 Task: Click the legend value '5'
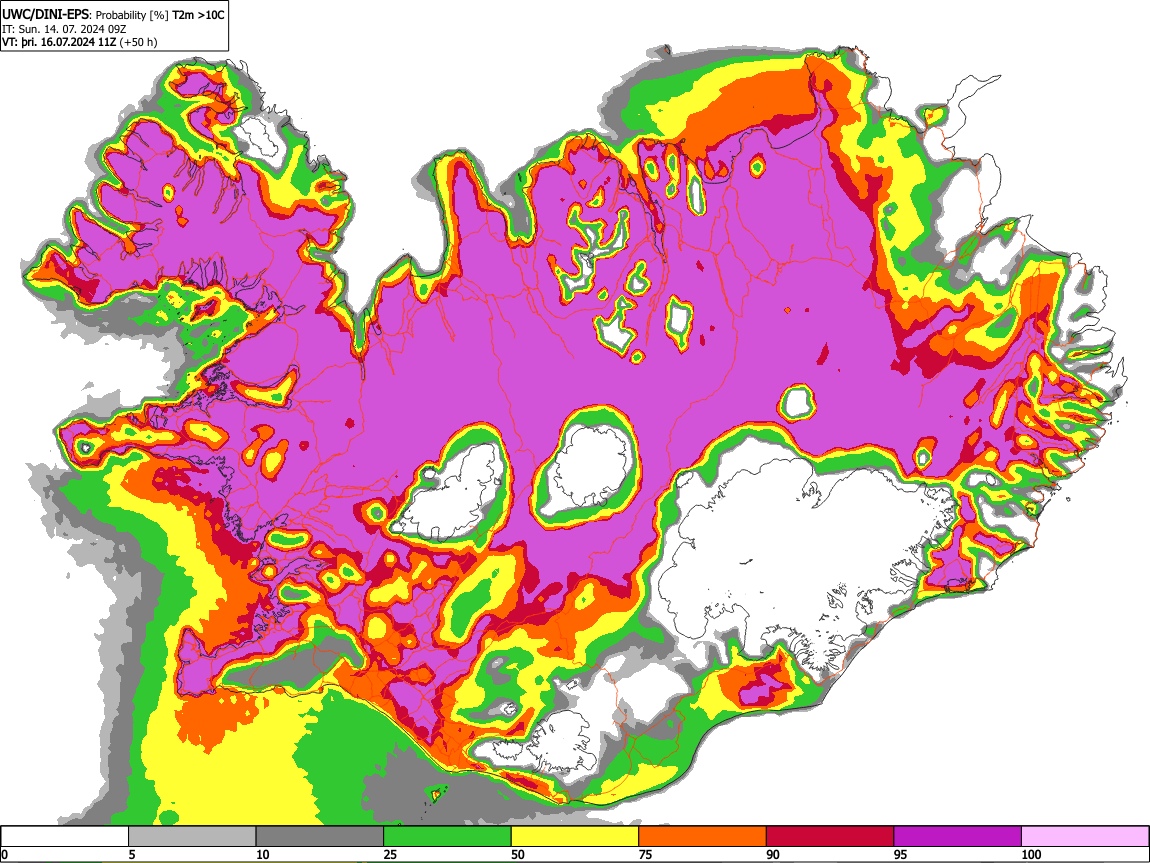click(133, 854)
